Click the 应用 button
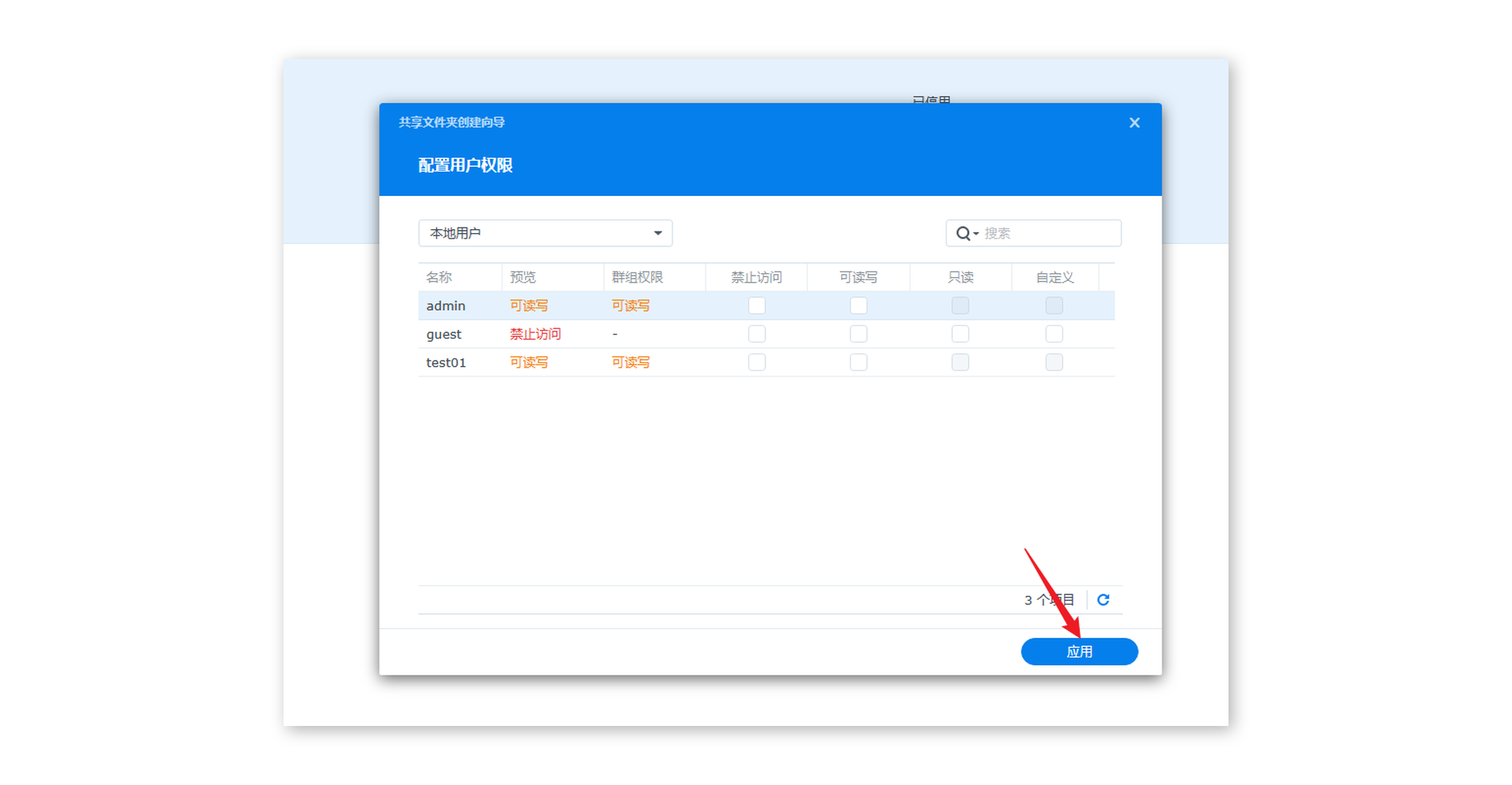This screenshot has height=785, width=1512. pos(1079,652)
